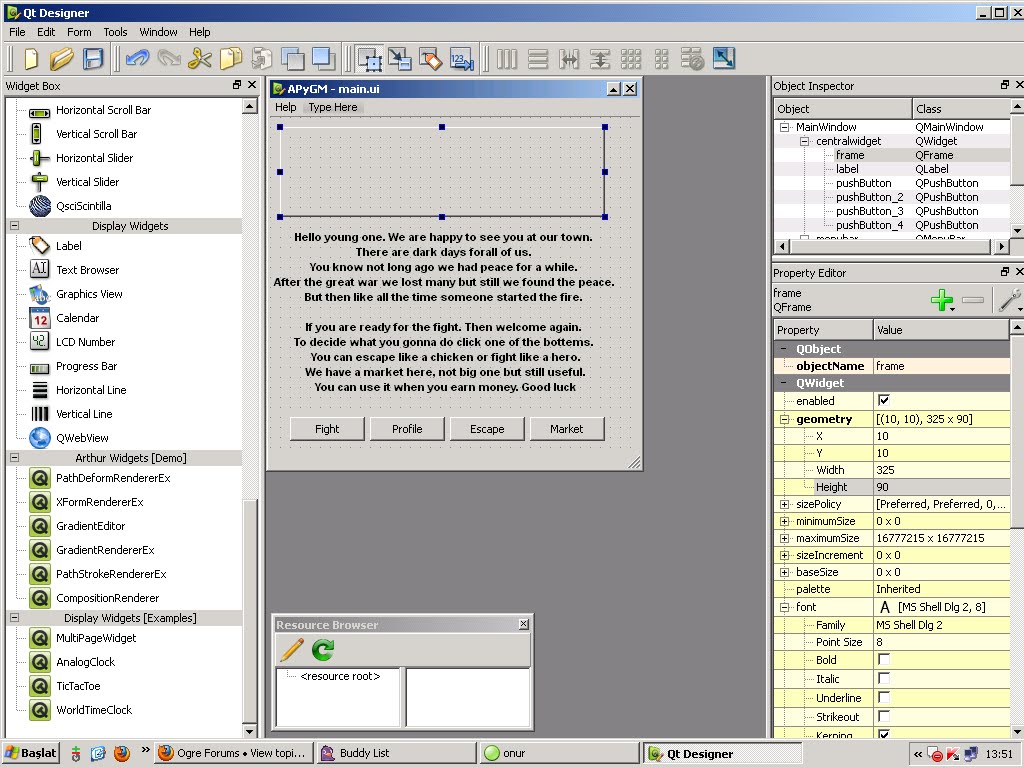Click the Adjust Size toolbar icon
This screenshot has width=1024, height=768.
pyautogui.click(x=724, y=59)
